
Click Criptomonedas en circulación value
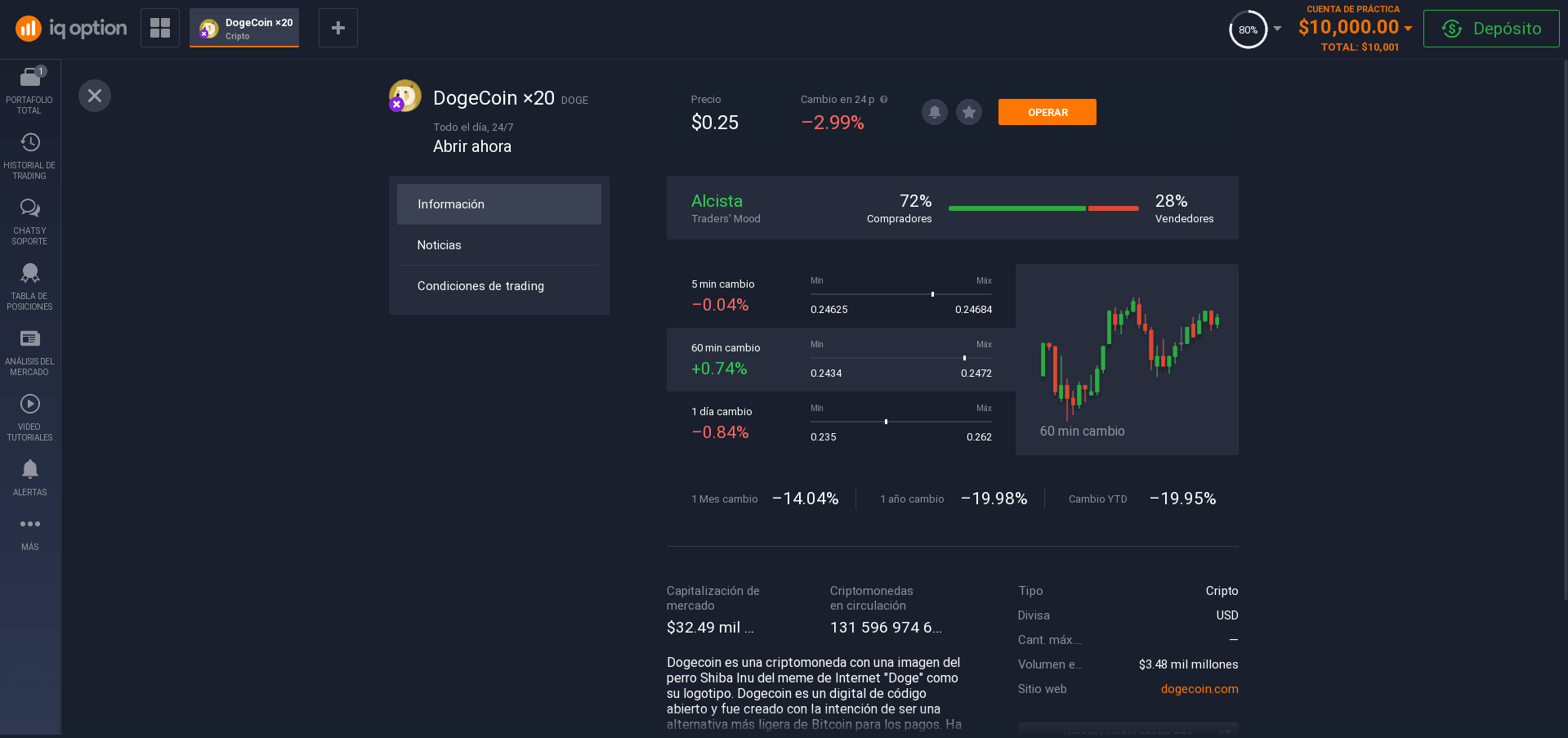click(x=886, y=628)
